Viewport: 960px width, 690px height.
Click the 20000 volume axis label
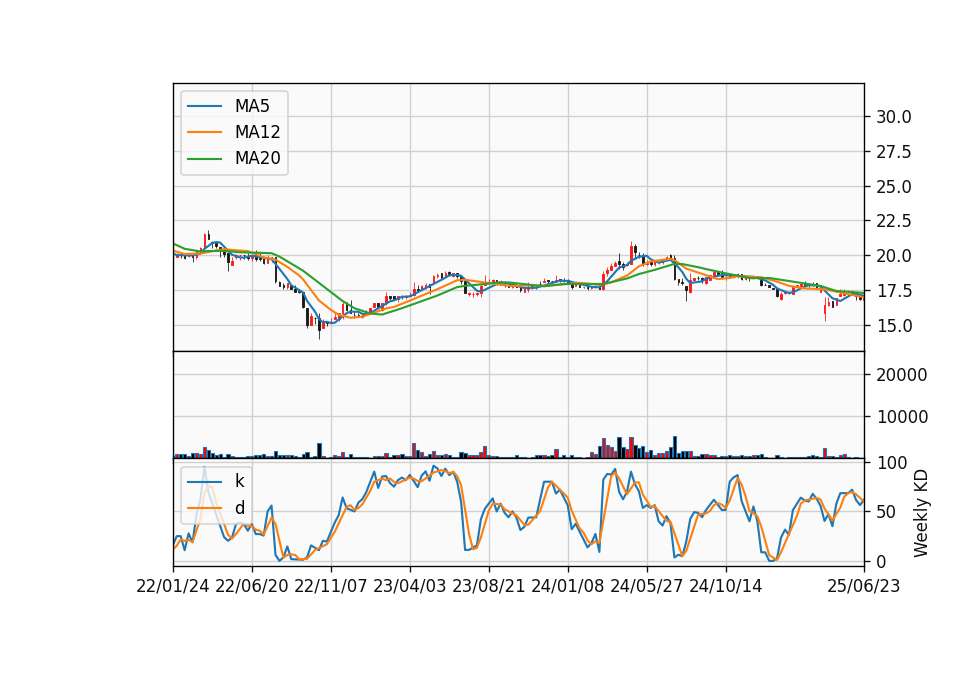point(902,375)
